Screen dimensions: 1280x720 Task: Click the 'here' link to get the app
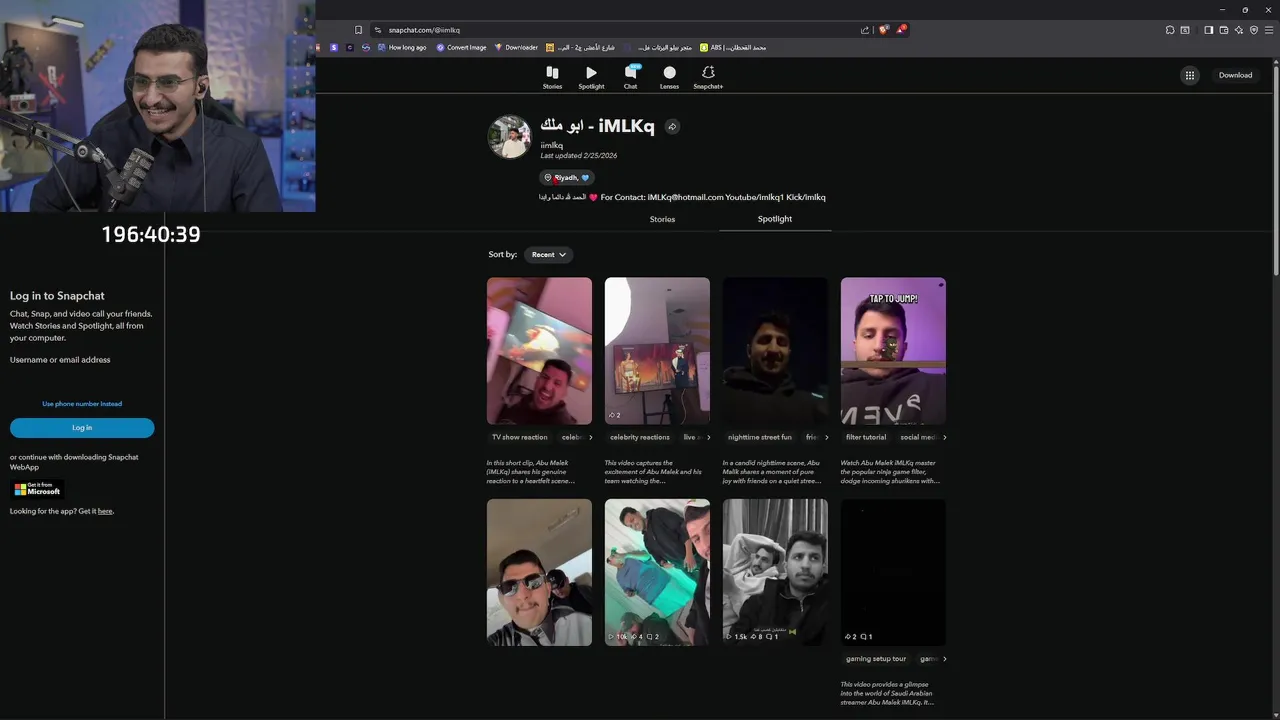tap(105, 511)
